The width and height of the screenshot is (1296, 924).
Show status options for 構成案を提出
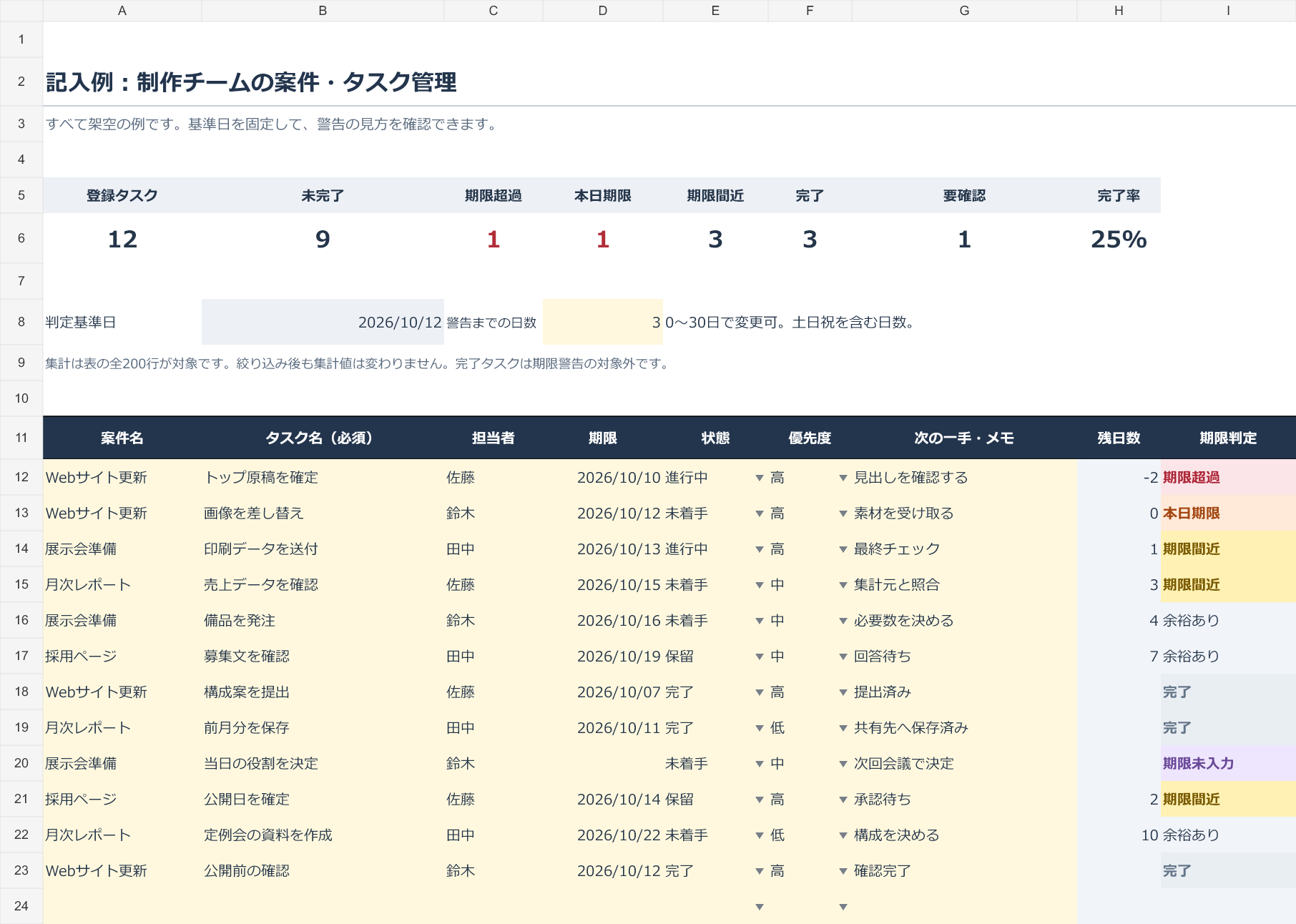tap(760, 692)
